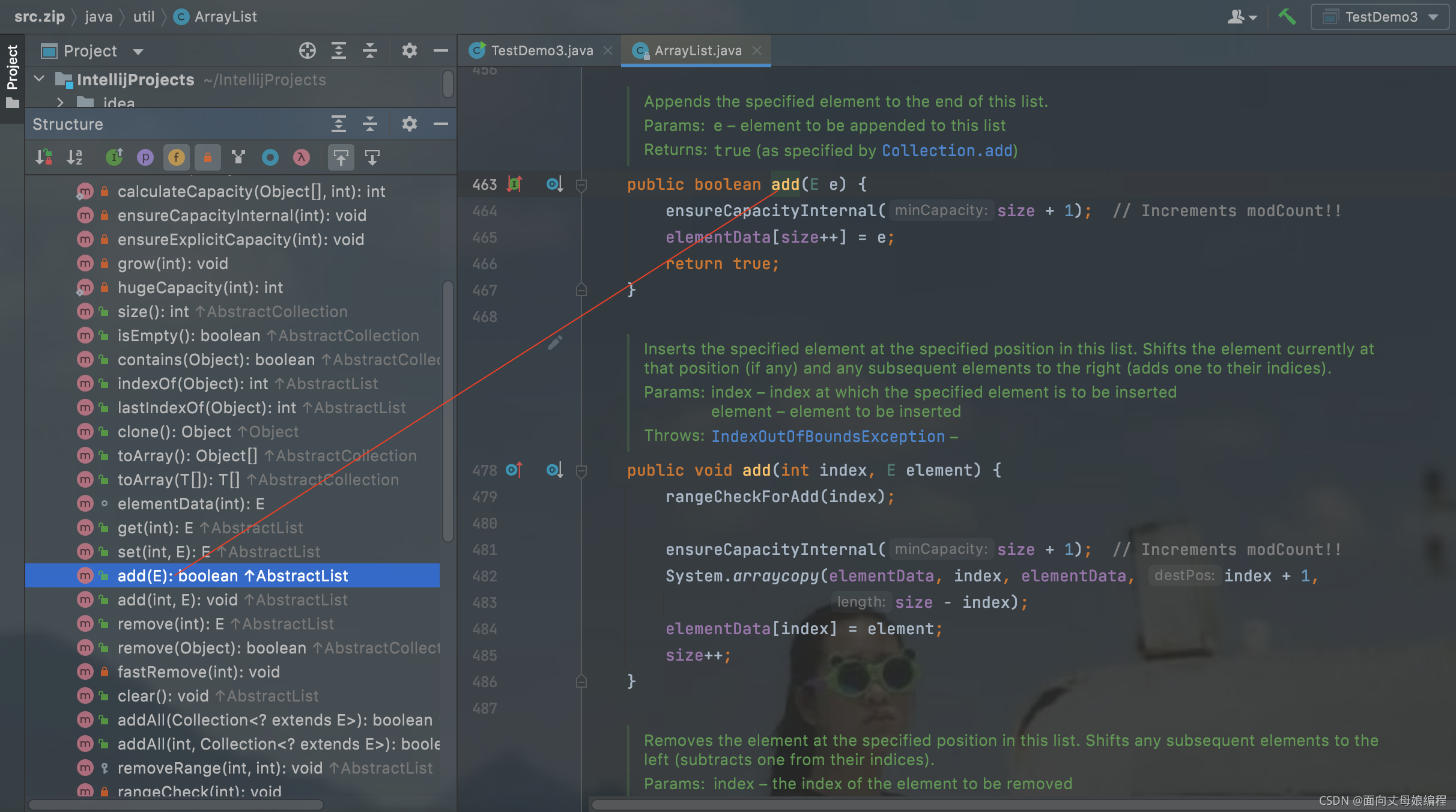Click Collapse All in the Project panel header
Viewport: 1456px width, 812px height.
[370, 51]
